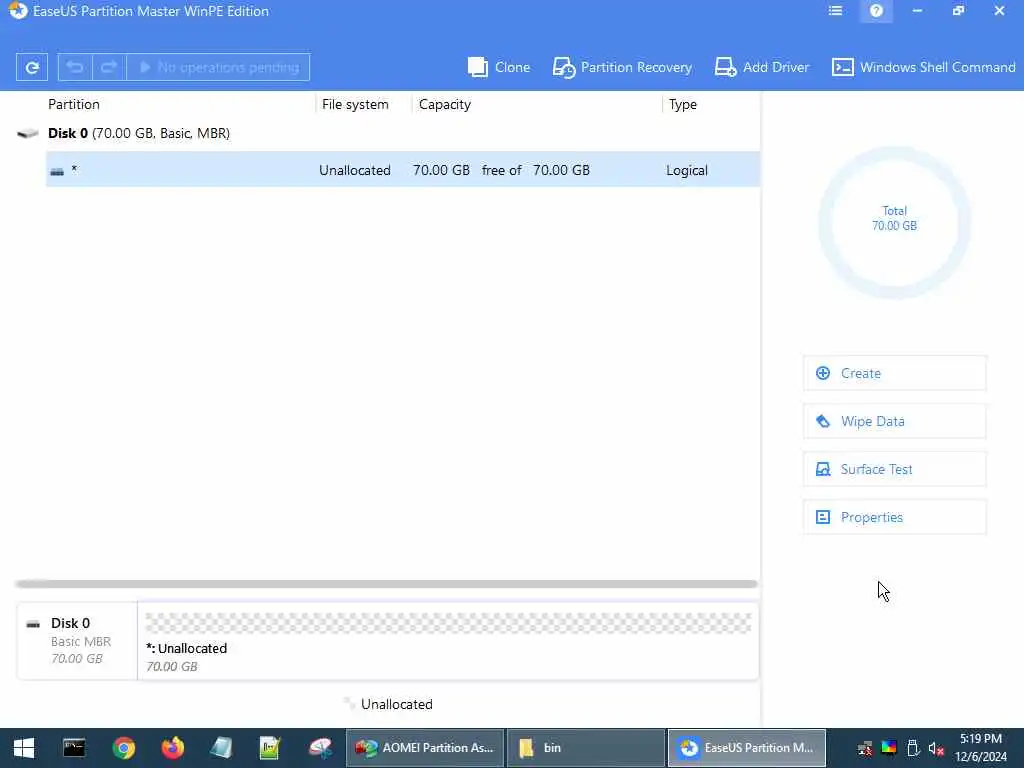
Task: Launch Firefox from the taskbar
Action: coord(172,748)
